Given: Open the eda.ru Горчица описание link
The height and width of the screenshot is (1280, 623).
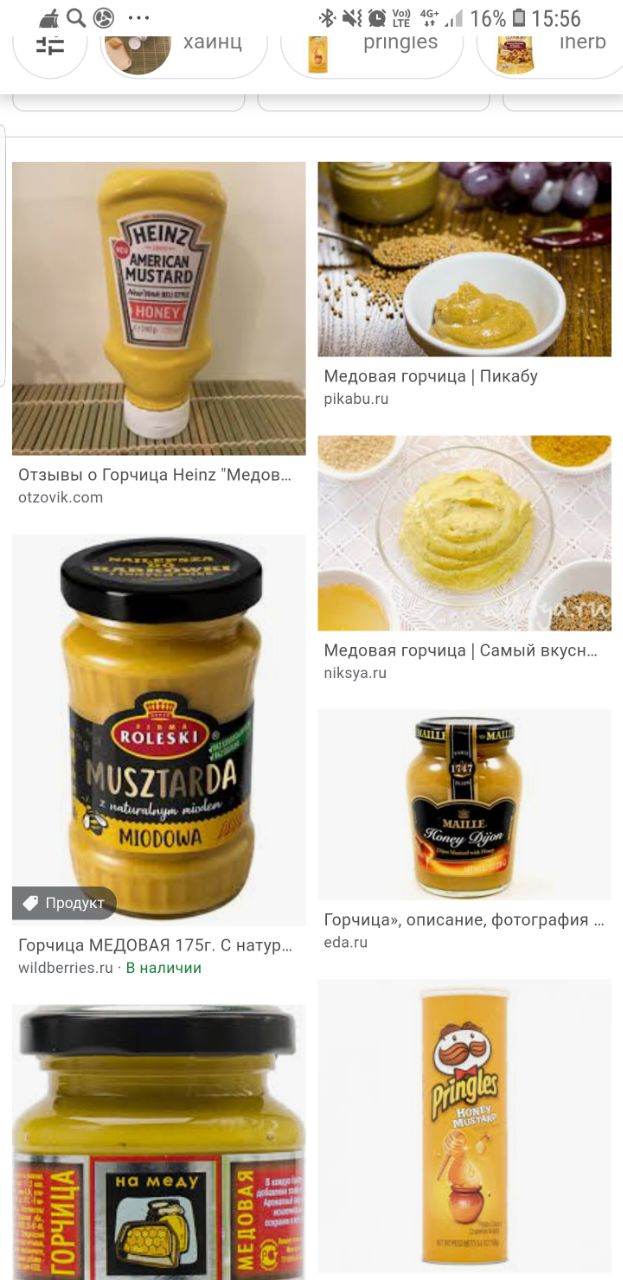Looking at the screenshot, I should (x=464, y=930).
